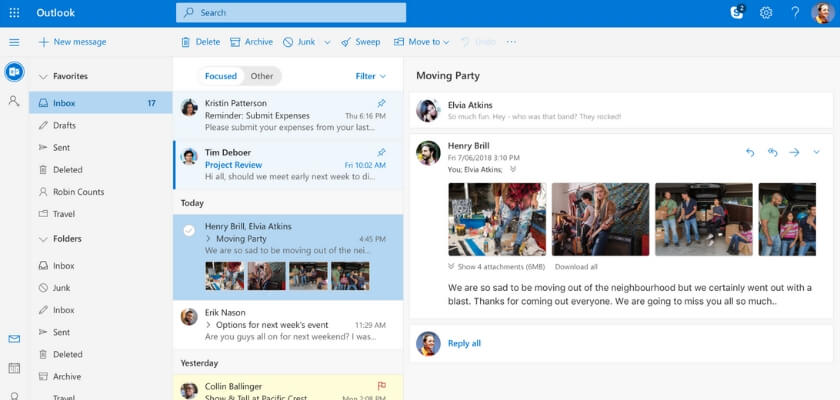Open the help question mark
The image size is (840, 400).
coord(795,13)
